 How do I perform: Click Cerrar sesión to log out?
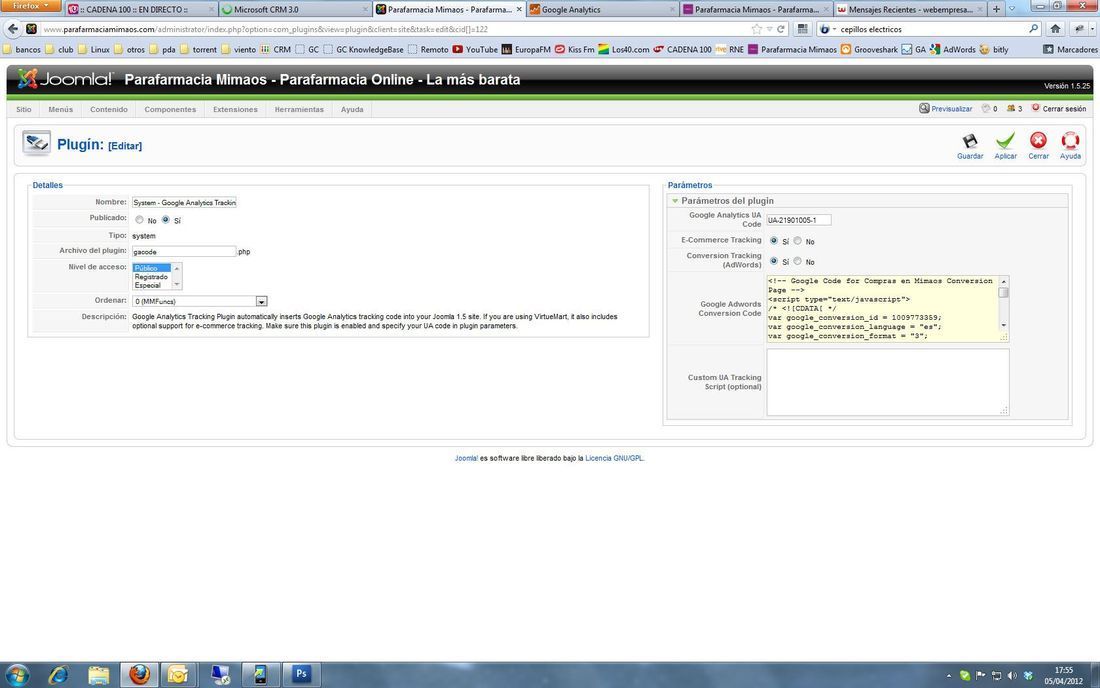point(1064,109)
